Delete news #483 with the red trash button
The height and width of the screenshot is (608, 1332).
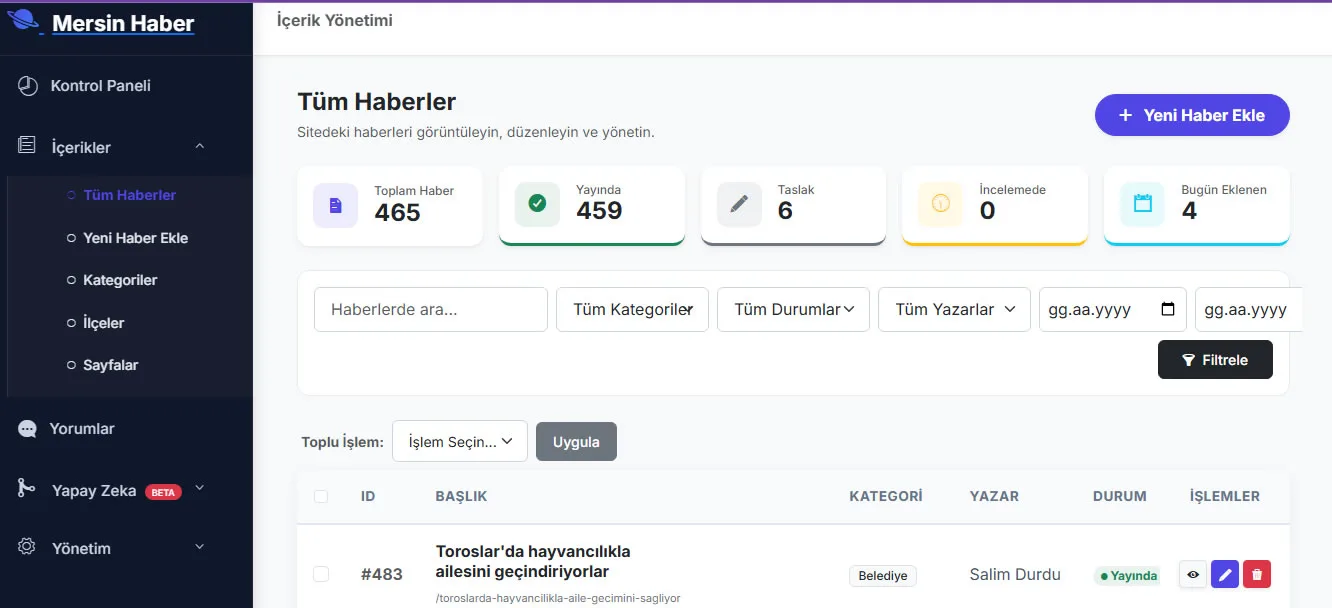point(1258,574)
